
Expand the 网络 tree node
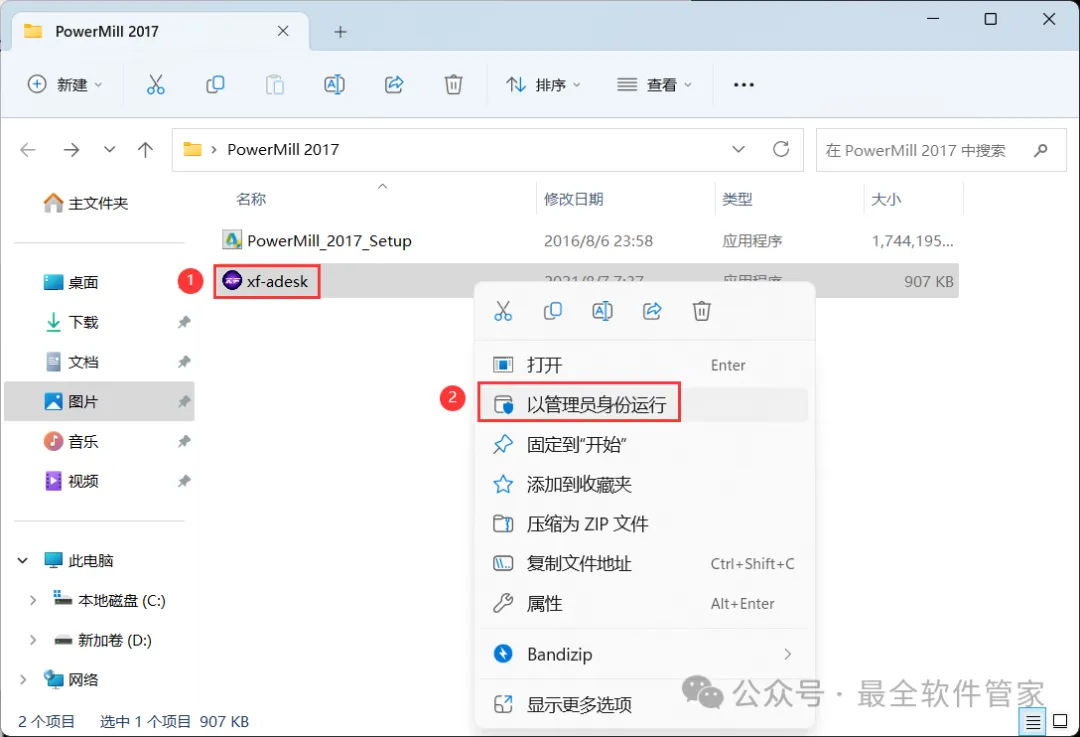[23, 680]
